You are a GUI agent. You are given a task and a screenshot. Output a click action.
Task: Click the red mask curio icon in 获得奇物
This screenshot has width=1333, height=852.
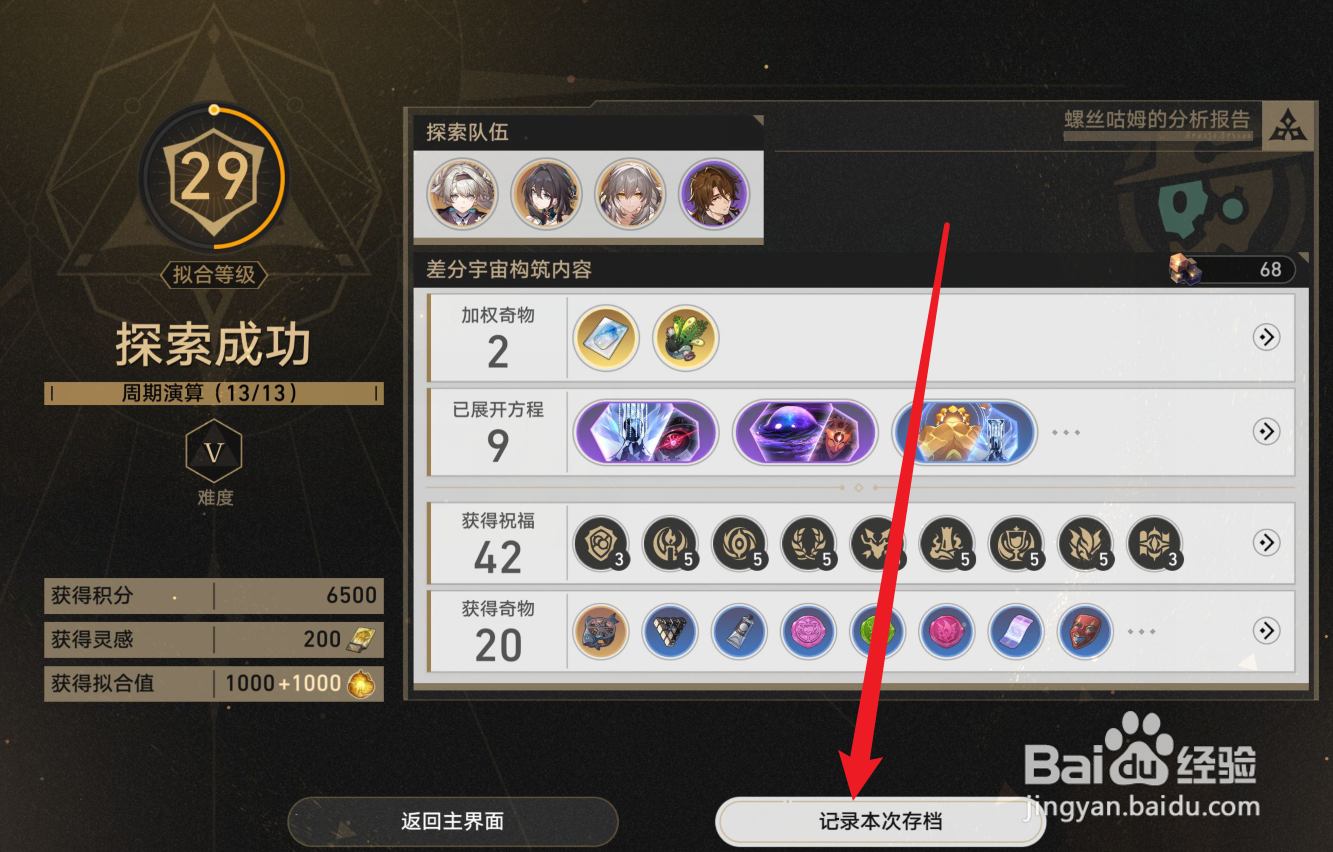tap(1085, 631)
